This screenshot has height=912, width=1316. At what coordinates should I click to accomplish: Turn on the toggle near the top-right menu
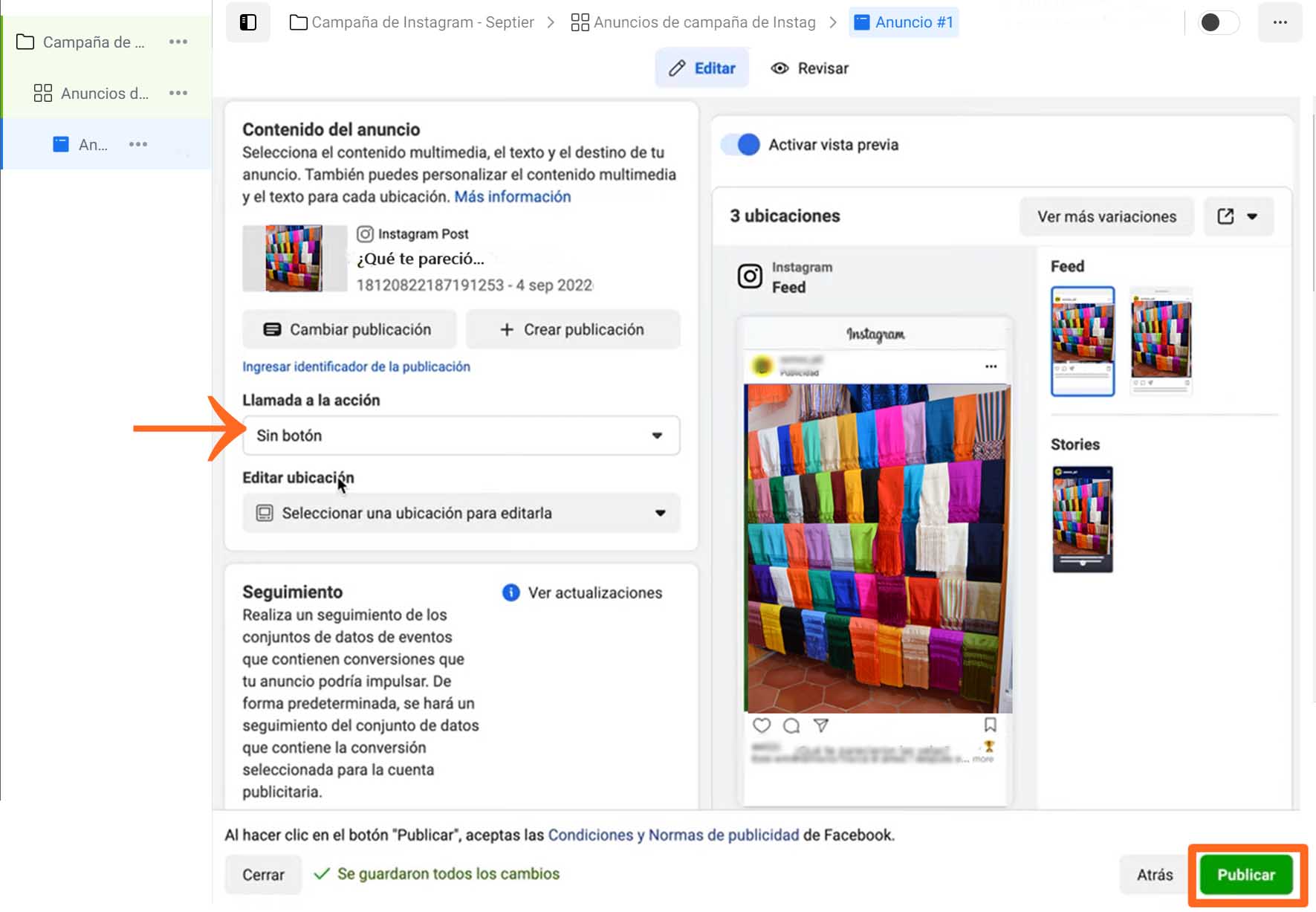click(1217, 22)
